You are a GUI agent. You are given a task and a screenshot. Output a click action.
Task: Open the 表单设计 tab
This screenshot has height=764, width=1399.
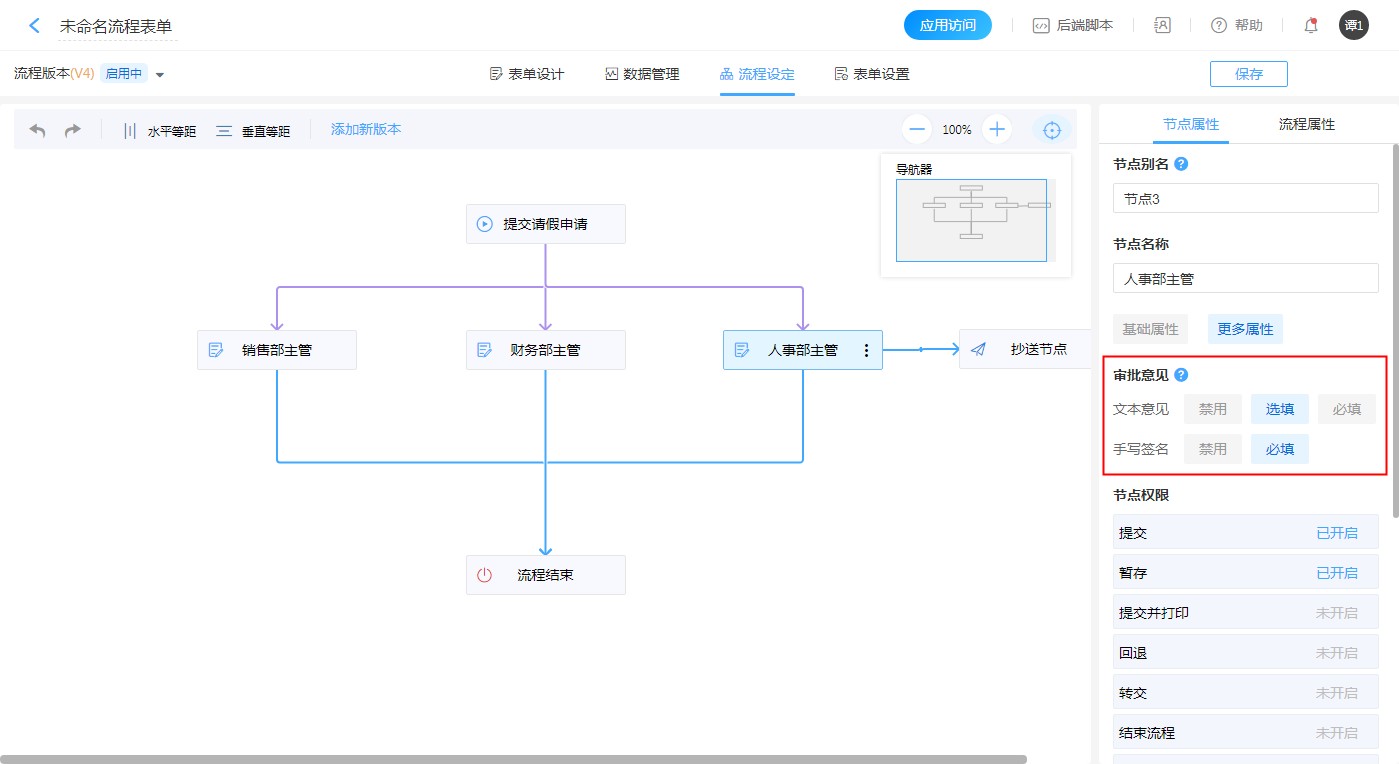coord(527,74)
